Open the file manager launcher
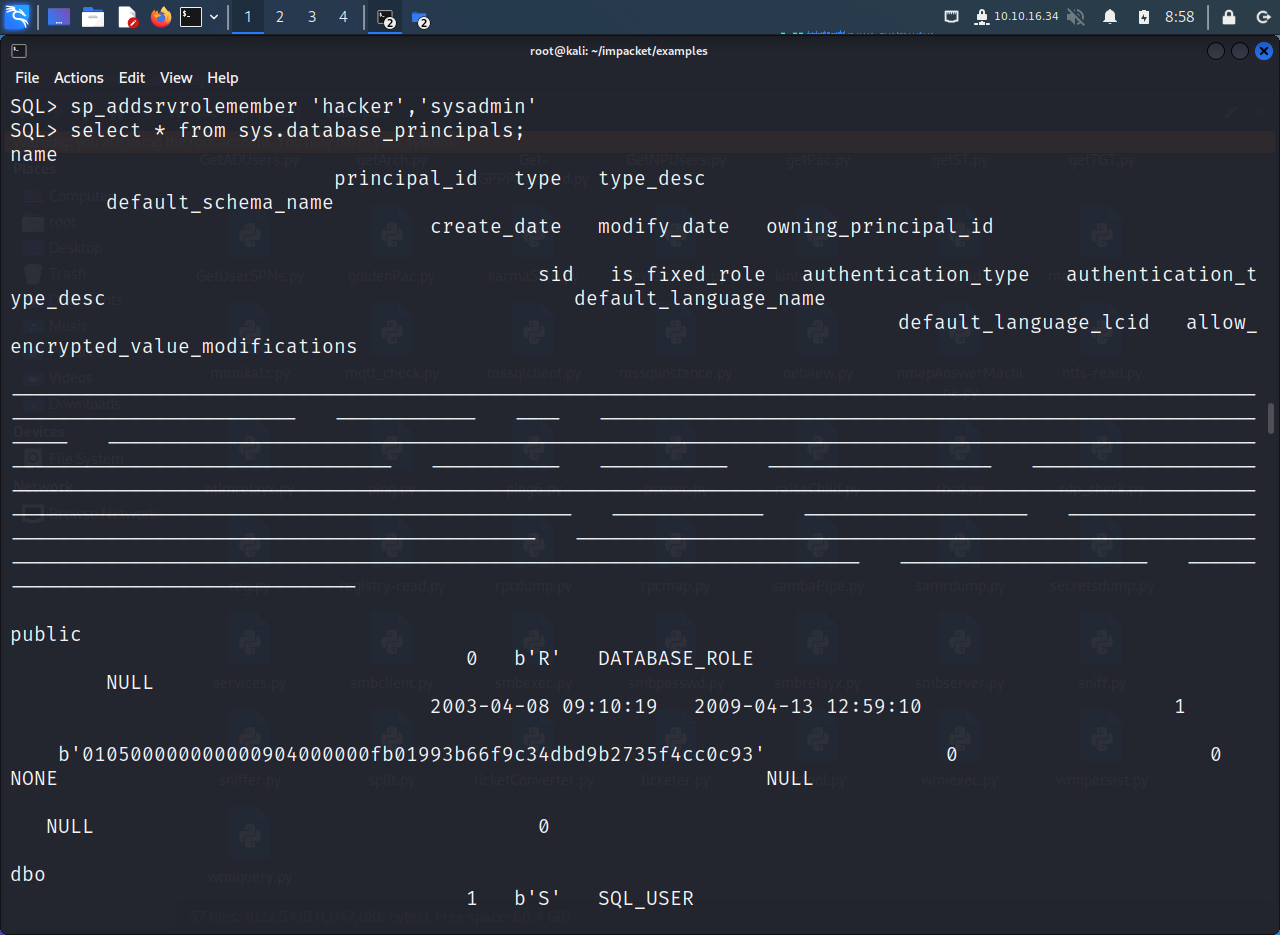The width and height of the screenshot is (1280, 935). (93, 17)
